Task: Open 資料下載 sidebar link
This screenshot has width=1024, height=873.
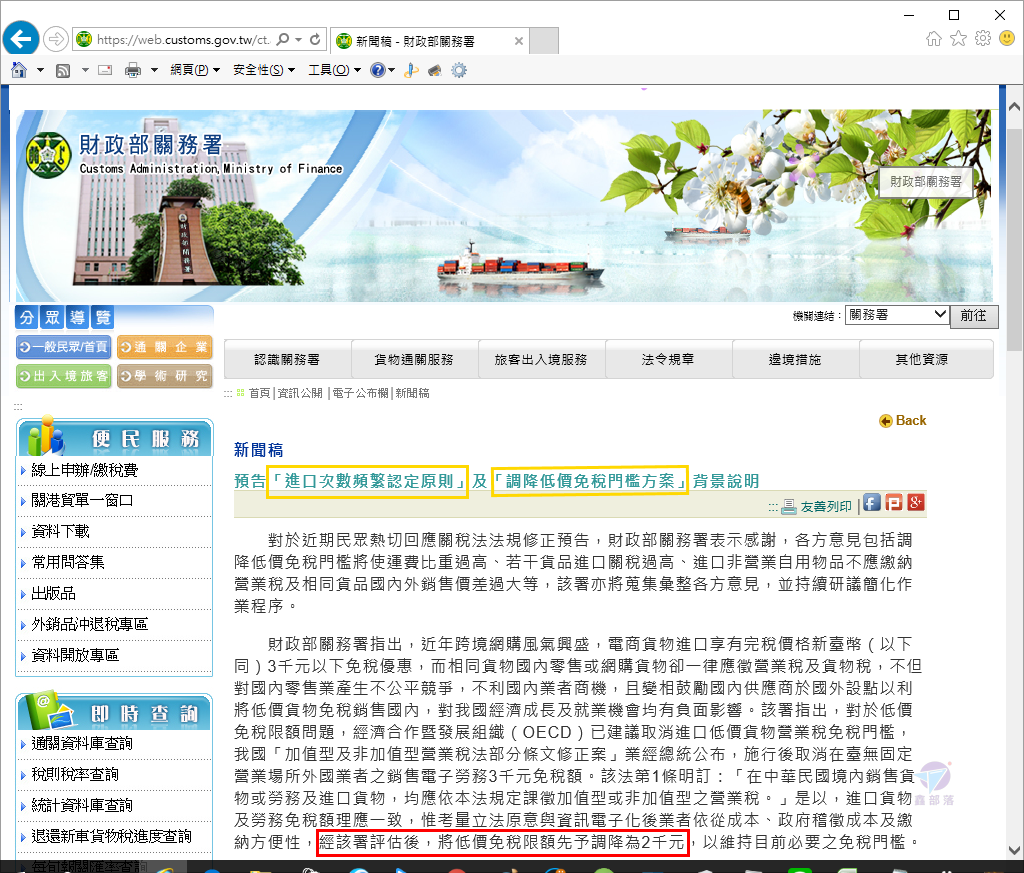Action: click(60, 532)
